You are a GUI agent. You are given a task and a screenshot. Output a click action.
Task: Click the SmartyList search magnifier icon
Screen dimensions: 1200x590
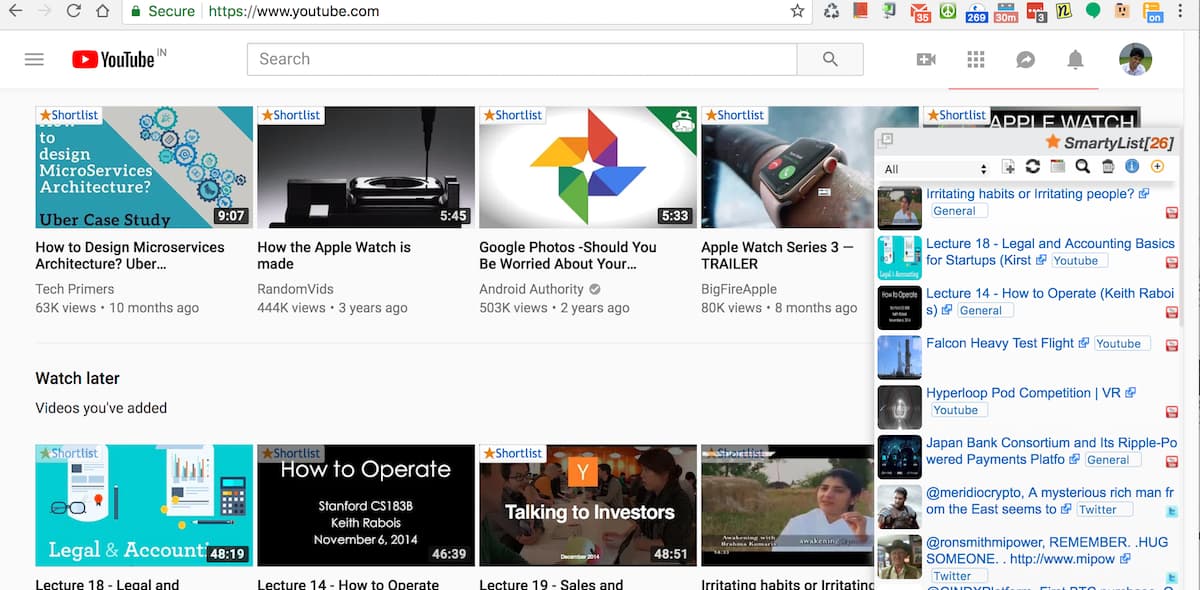[x=1082, y=167]
